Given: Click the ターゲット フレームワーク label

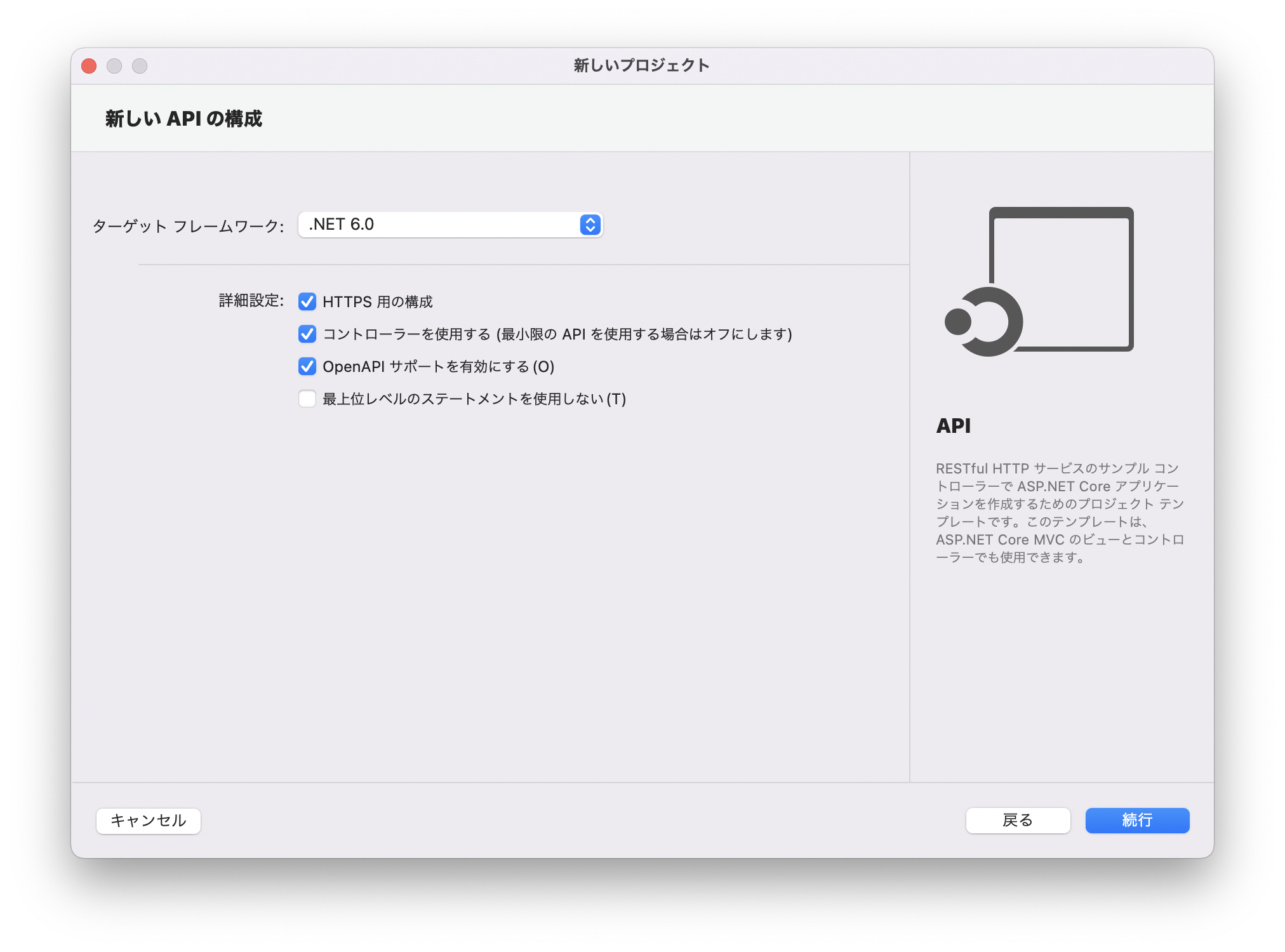Looking at the screenshot, I should [x=188, y=226].
